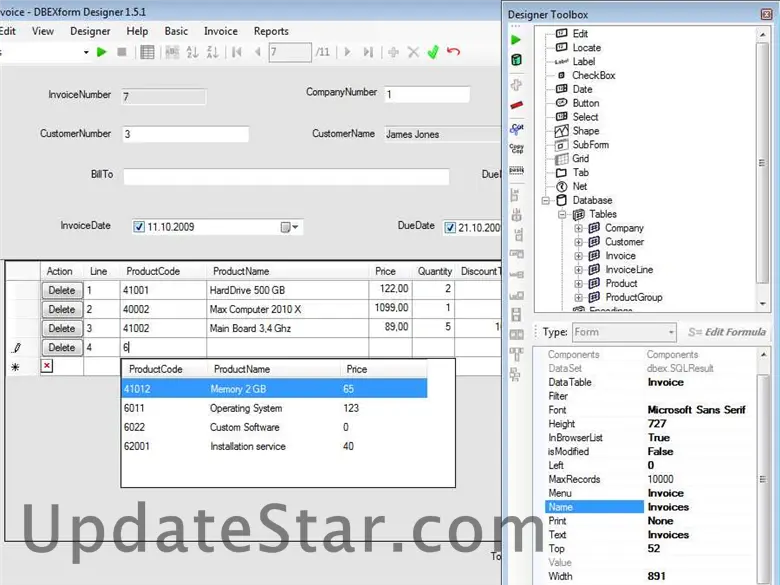Screen dimensions: 780x585
Task: Click Delete button on line 4
Action: (x=62, y=347)
